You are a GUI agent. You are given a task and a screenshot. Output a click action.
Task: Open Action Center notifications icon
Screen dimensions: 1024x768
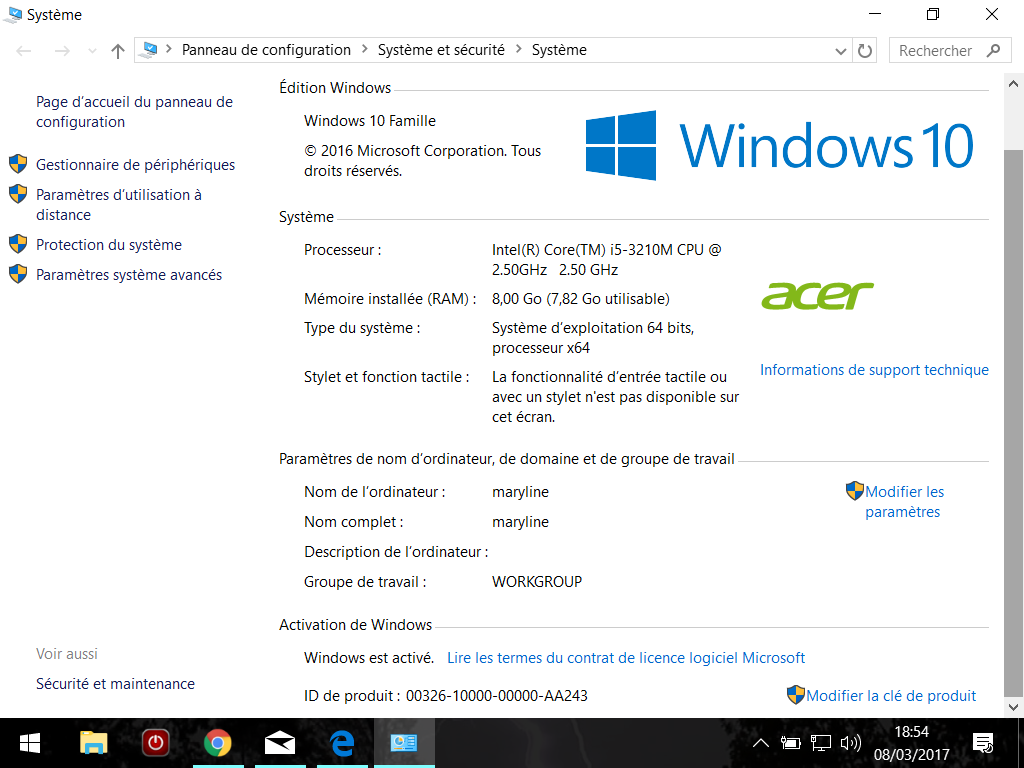(983, 743)
